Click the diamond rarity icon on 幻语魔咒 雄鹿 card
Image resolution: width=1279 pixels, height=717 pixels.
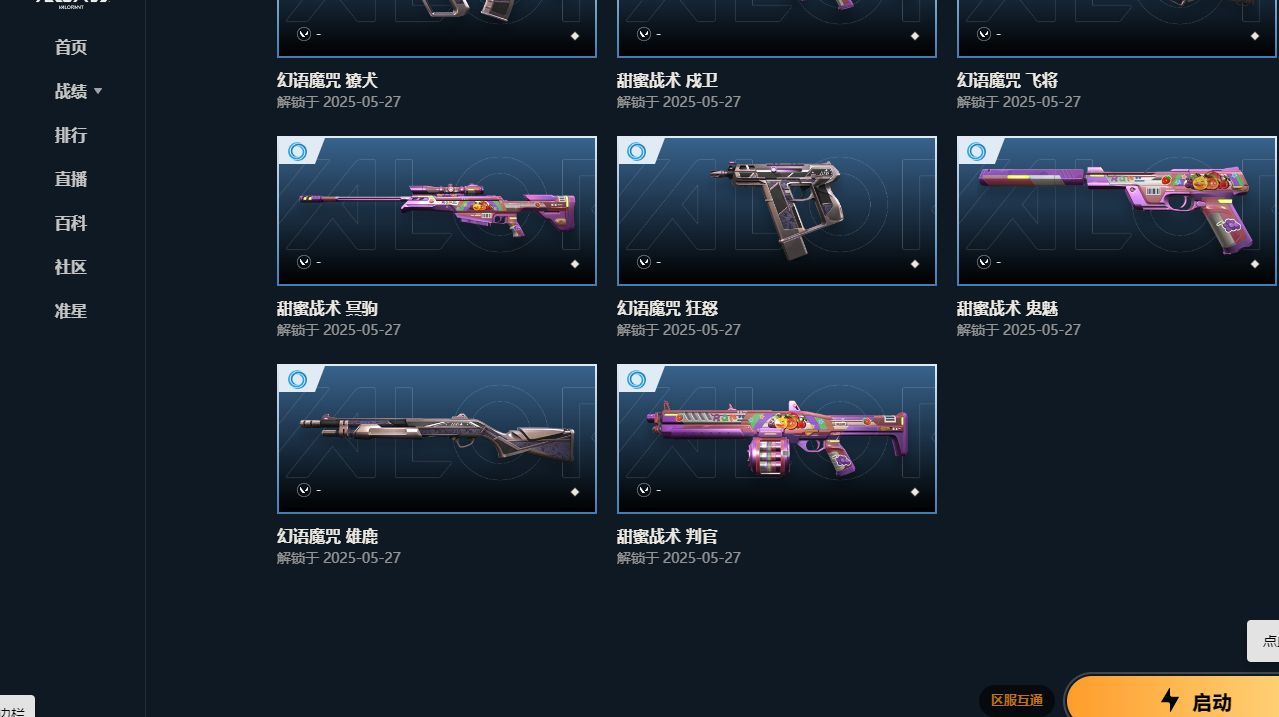pyautogui.click(x=575, y=492)
